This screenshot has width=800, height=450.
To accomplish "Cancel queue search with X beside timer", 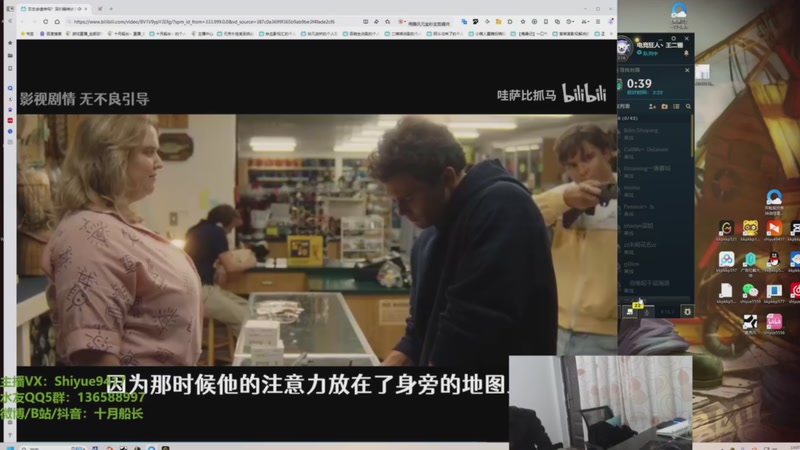I will [687, 70].
